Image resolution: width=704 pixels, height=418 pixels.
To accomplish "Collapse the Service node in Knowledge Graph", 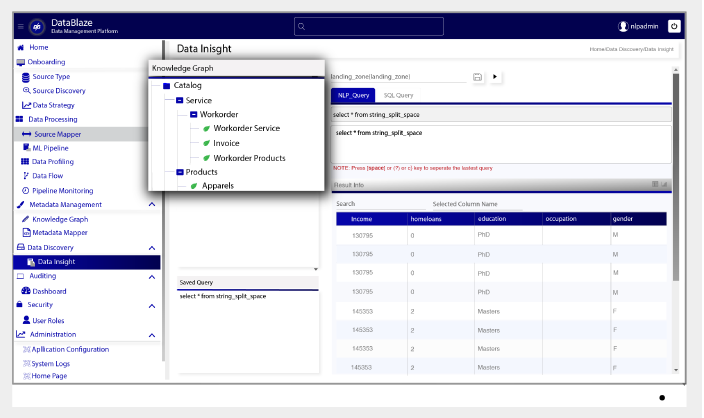I will pyautogui.click(x=179, y=100).
